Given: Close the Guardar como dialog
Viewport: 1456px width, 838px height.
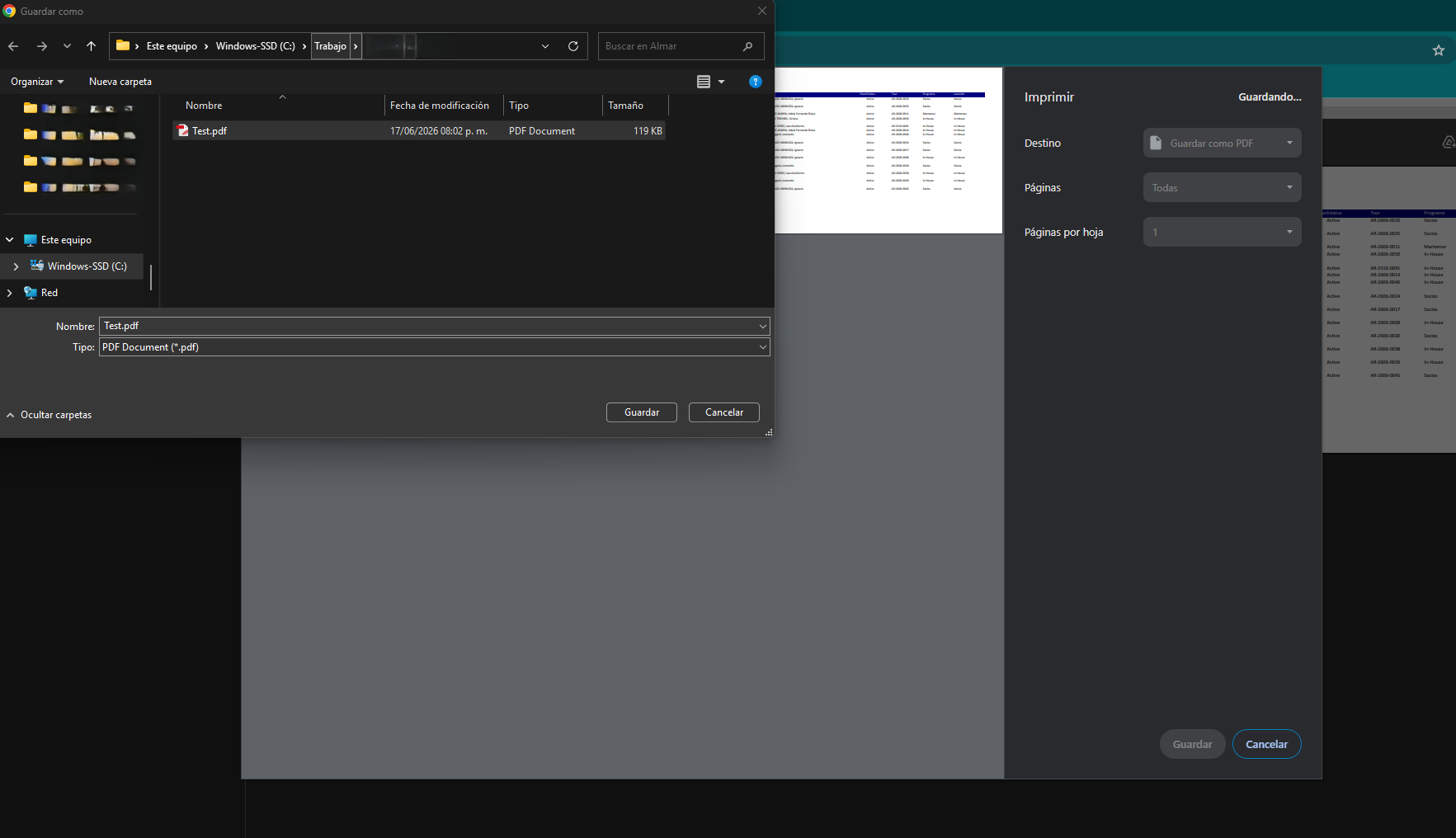Looking at the screenshot, I should point(762,11).
